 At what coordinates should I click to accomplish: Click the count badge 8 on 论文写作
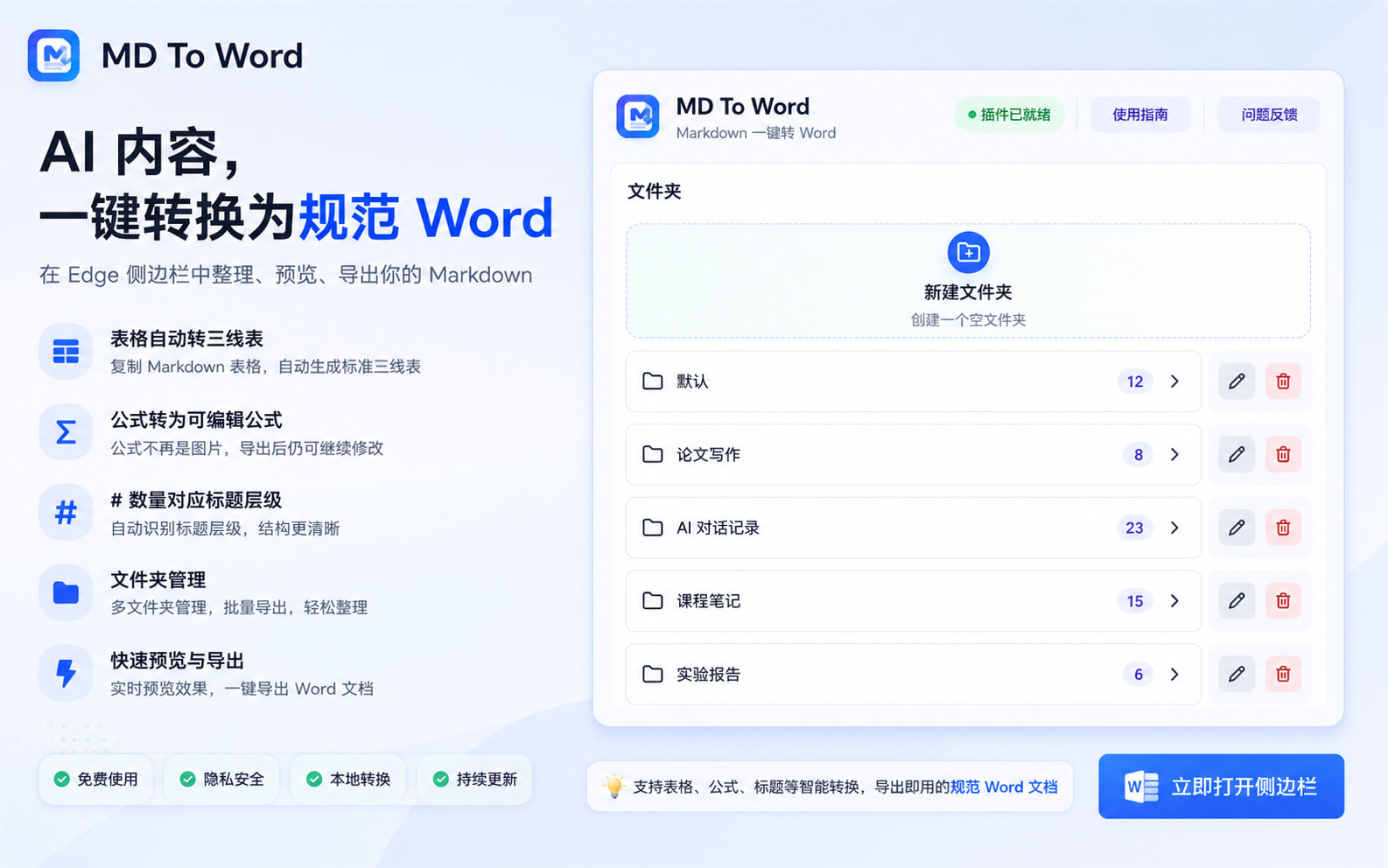click(1138, 455)
